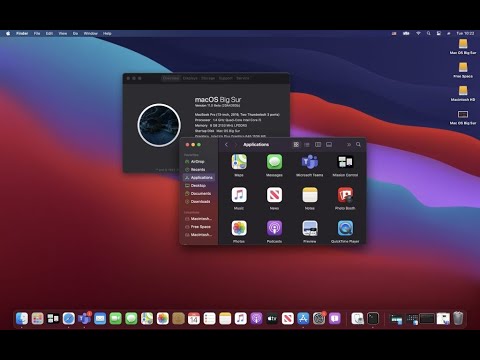Switch Finder to column view
The height and width of the screenshot is (360, 480).
point(318,144)
